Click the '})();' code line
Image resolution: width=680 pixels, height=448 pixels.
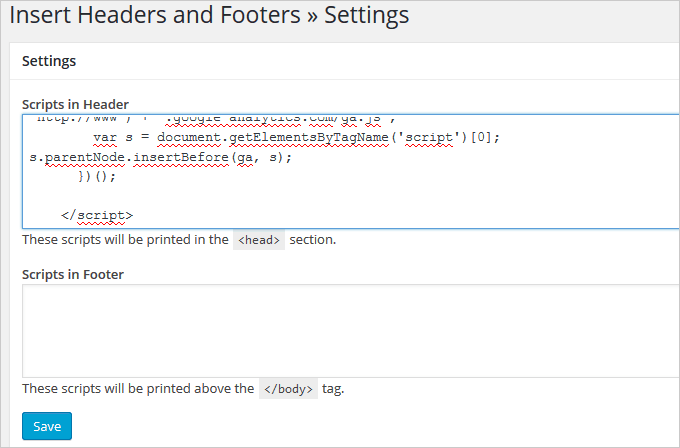(97, 177)
